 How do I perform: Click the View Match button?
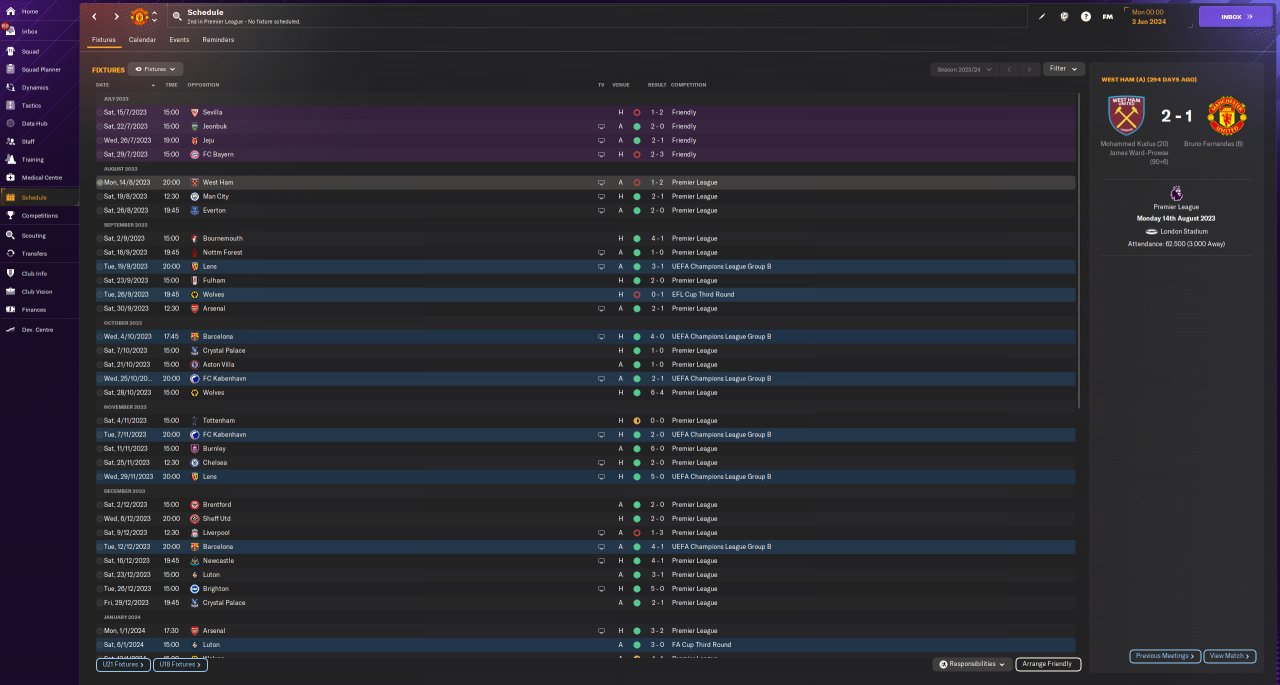tap(1230, 656)
